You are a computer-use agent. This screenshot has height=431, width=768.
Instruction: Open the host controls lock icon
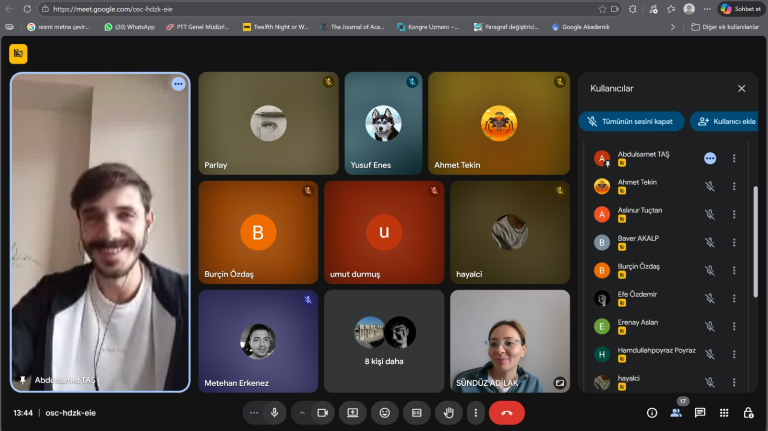click(x=748, y=412)
